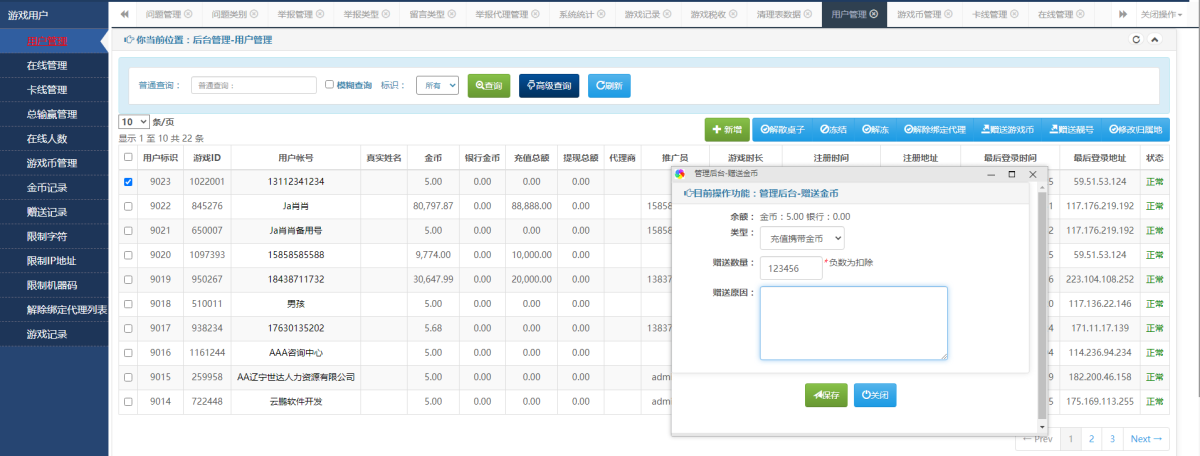
Task: Close the 举报代理管理 tab via its X icon
Action: pyautogui.click(x=534, y=14)
